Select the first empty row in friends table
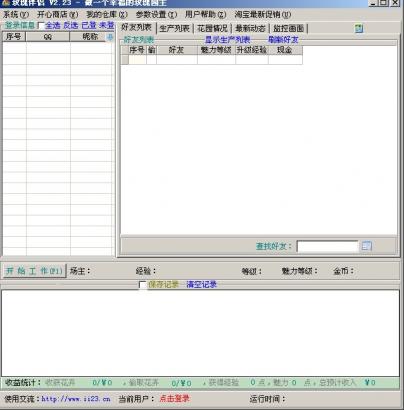The width and height of the screenshot is (404, 410). point(212,59)
